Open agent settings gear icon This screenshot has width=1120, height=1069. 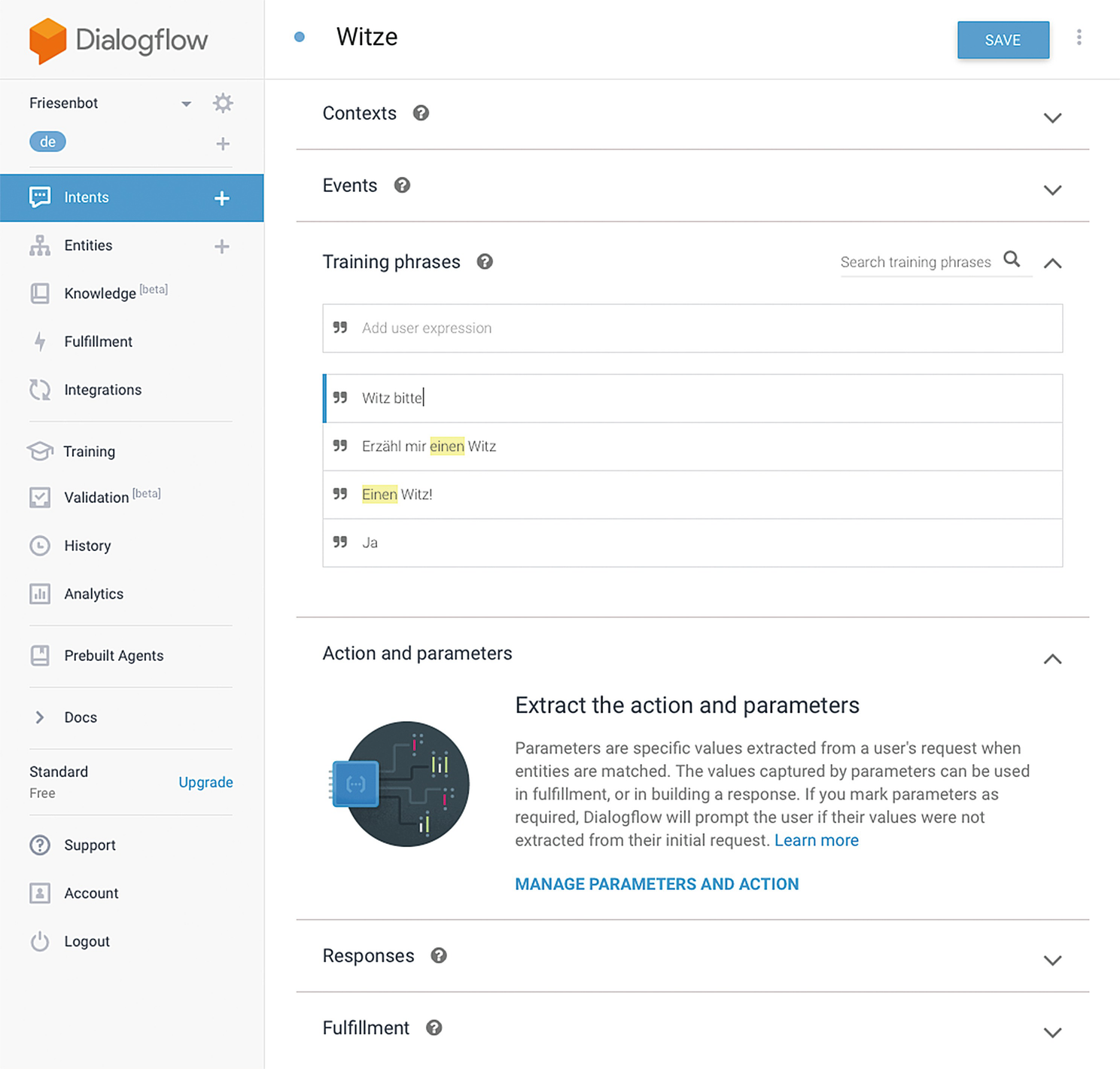(x=223, y=103)
